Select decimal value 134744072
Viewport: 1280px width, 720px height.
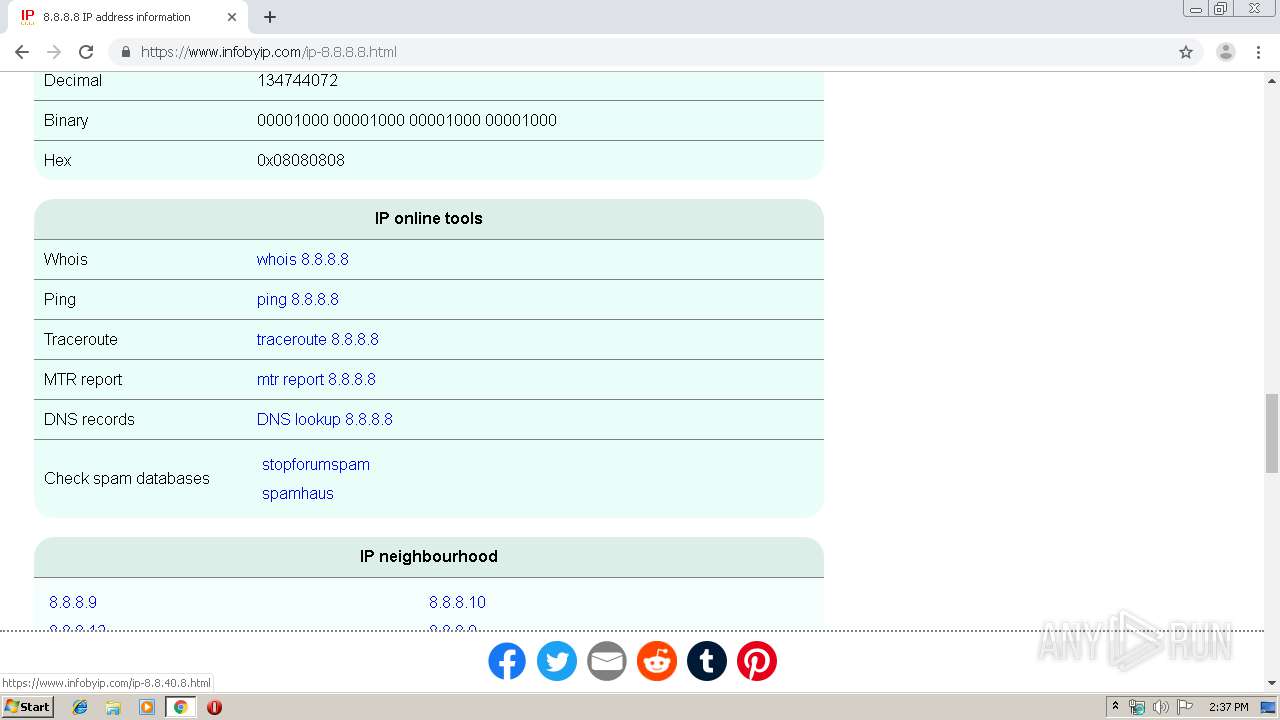(297, 80)
